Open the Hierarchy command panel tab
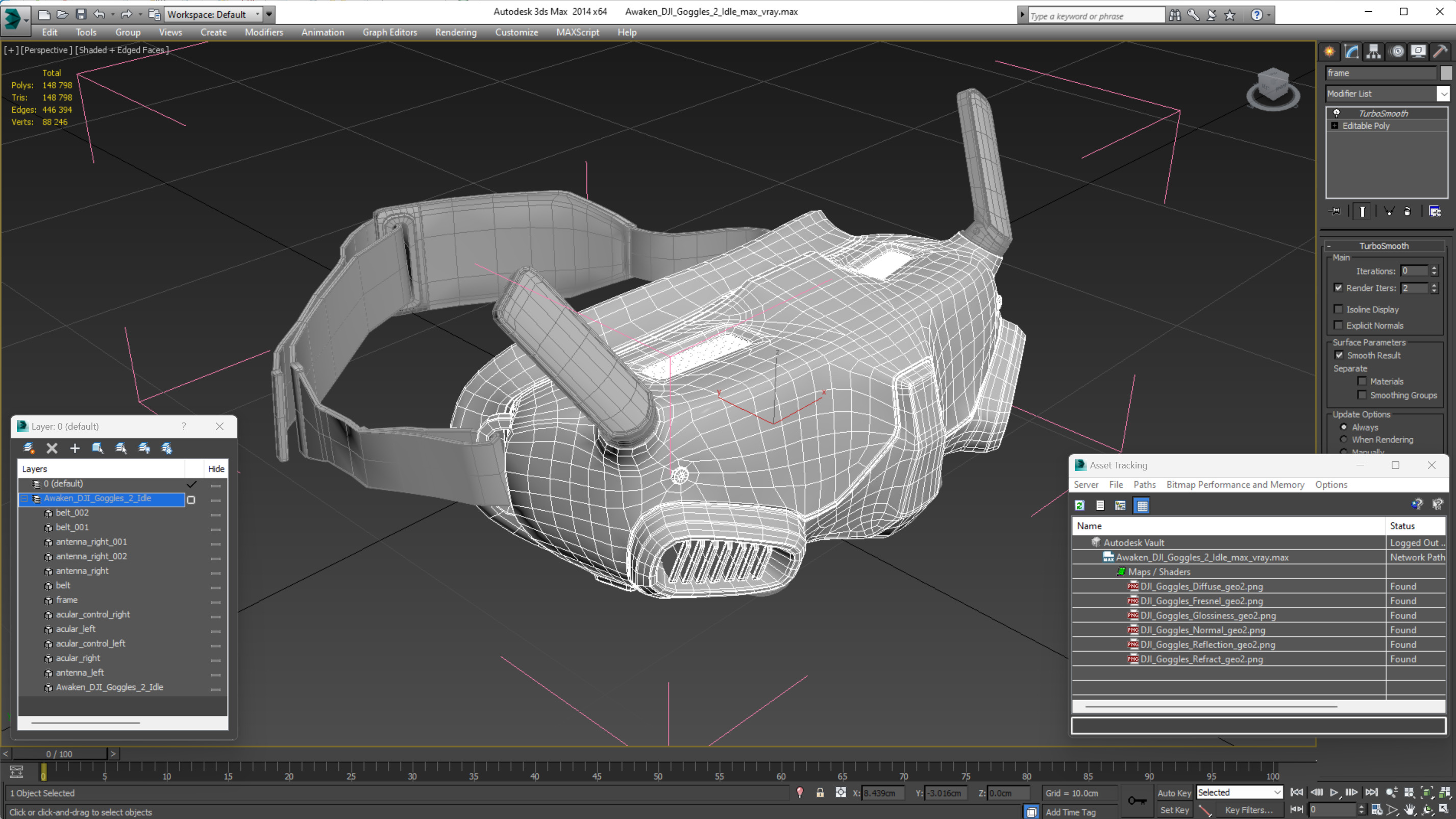 tap(1373, 52)
